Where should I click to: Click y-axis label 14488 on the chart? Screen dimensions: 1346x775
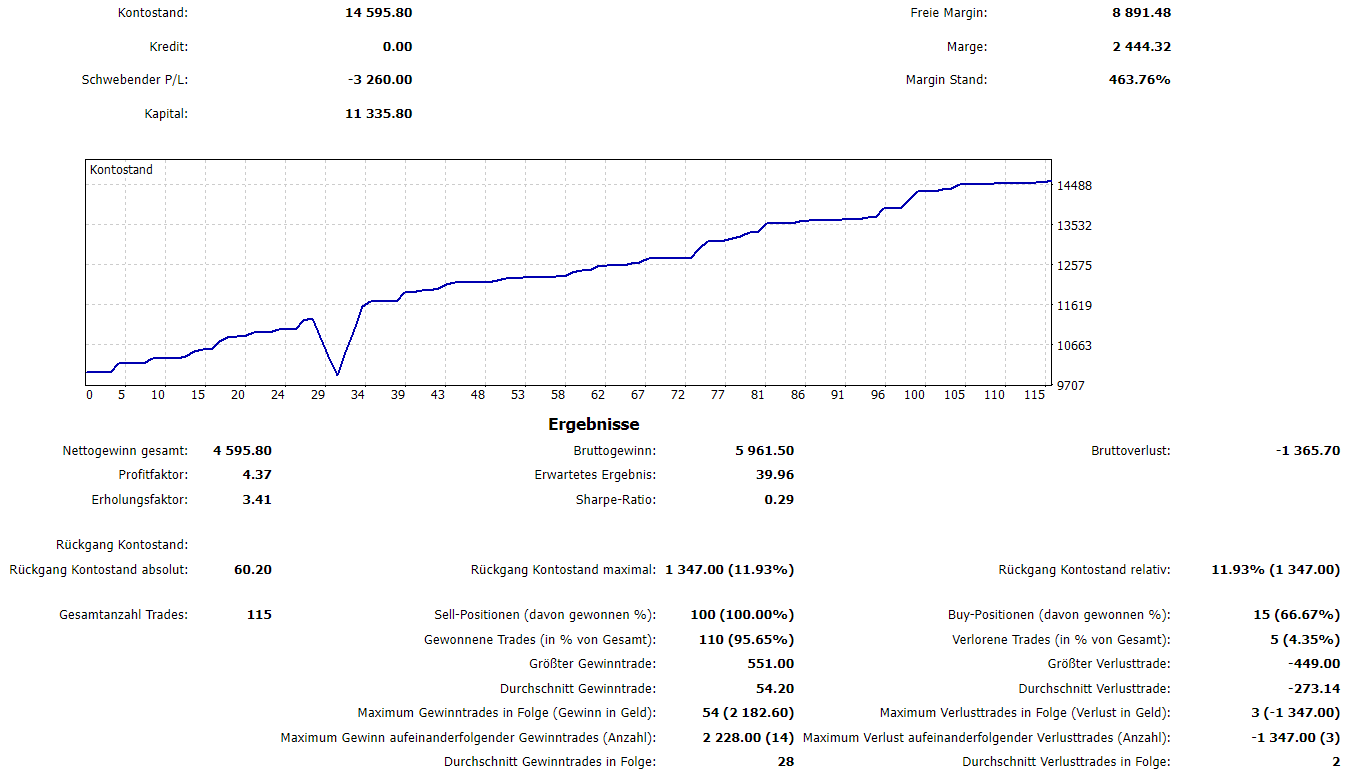pyautogui.click(x=1074, y=186)
